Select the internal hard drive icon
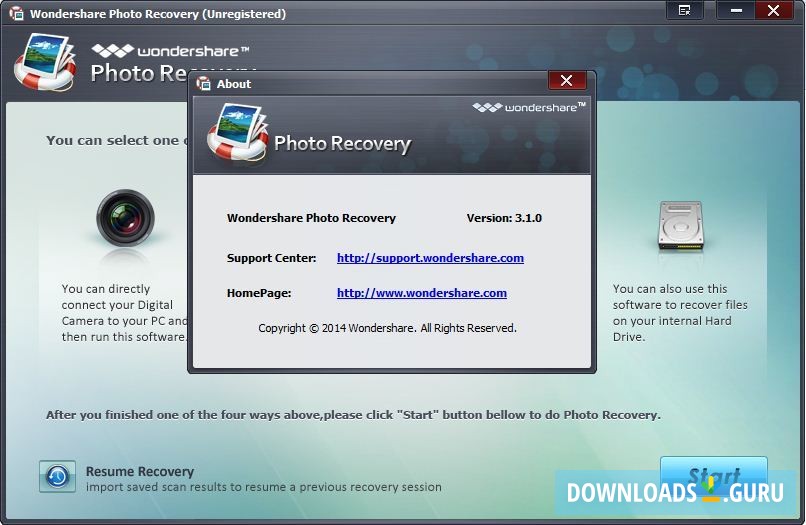This screenshot has width=806, height=525. (x=680, y=225)
